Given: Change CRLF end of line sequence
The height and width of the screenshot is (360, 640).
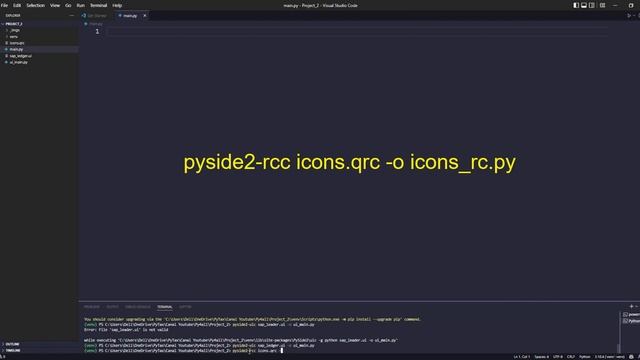Looking at the screenshot, I should pyautogui.click(x=571, y=357).
